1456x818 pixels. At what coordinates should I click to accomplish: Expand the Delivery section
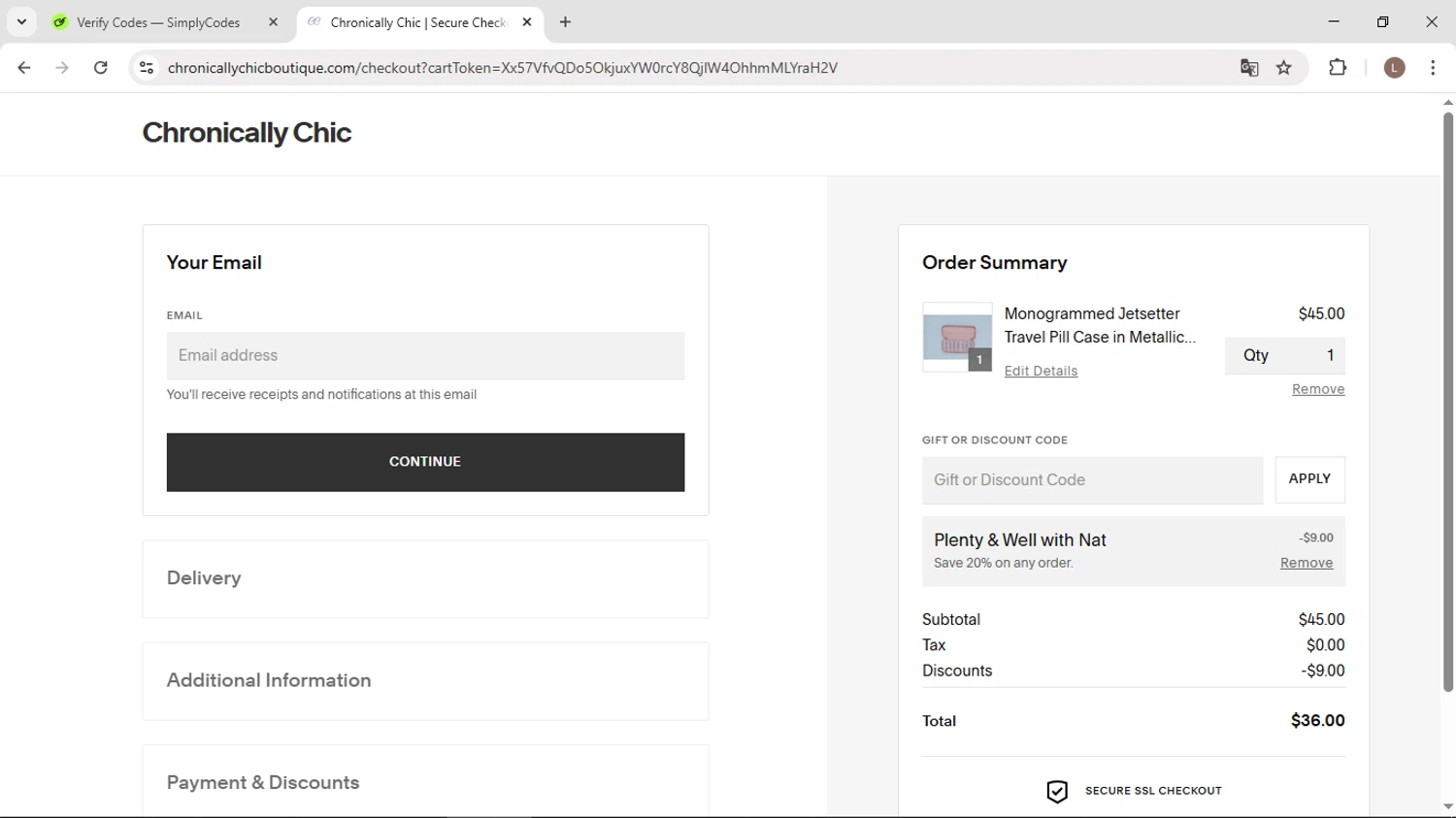(425, 578)
